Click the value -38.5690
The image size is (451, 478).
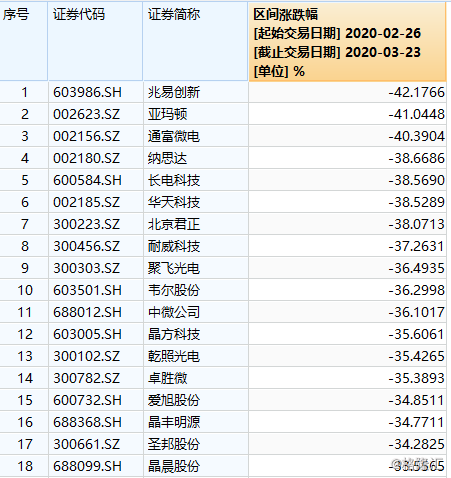click(x=417, y=180)
